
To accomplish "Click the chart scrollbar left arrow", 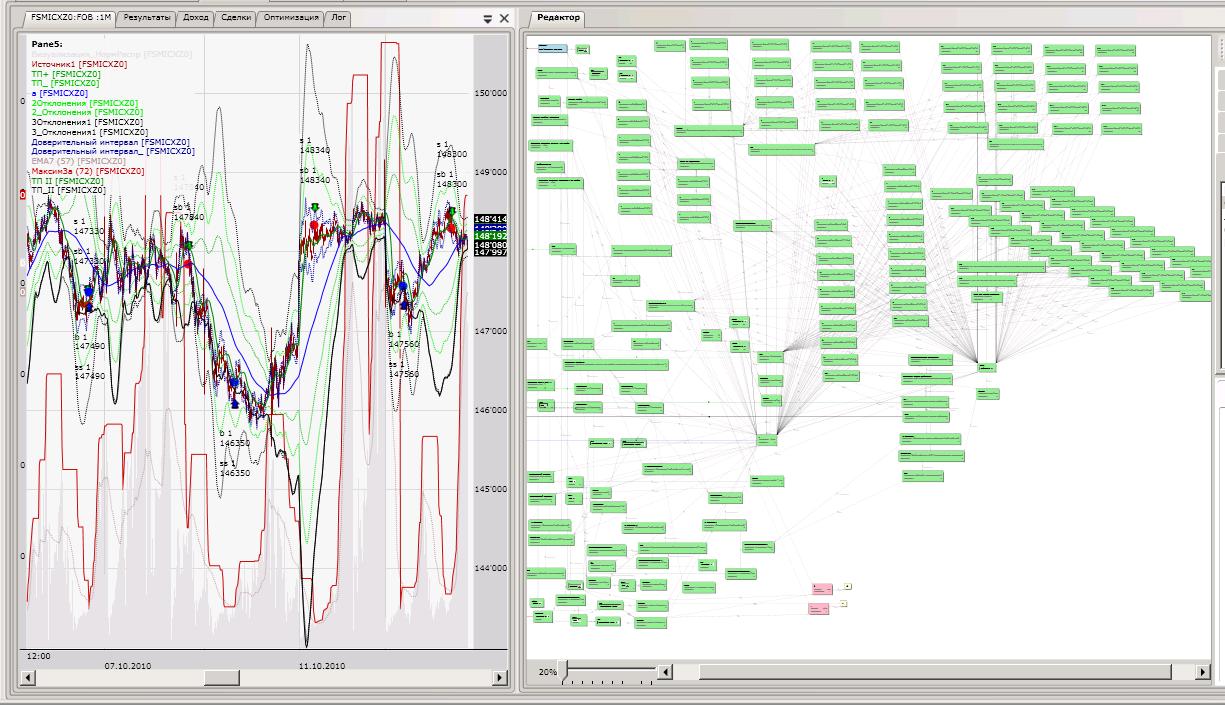I will click(27, 678).
